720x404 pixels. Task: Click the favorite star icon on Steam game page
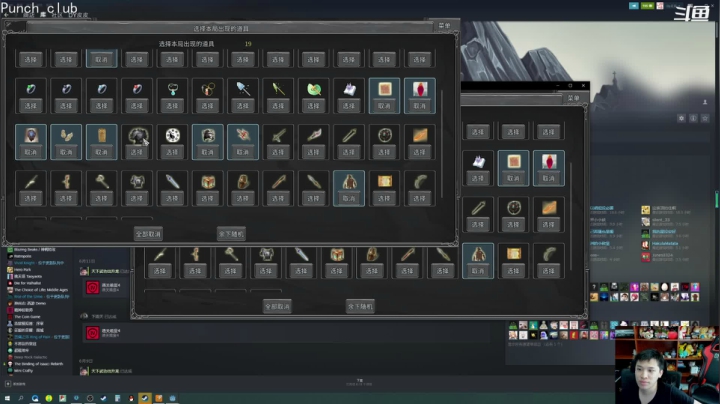coord(705,118)
